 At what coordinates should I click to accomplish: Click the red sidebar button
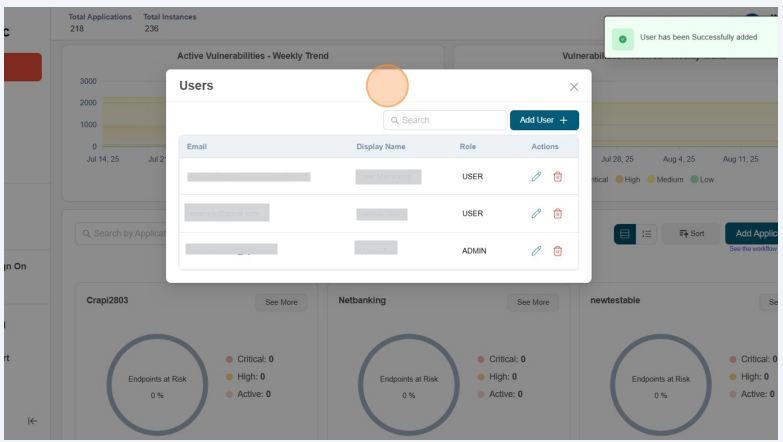click(x=23, y=67)
